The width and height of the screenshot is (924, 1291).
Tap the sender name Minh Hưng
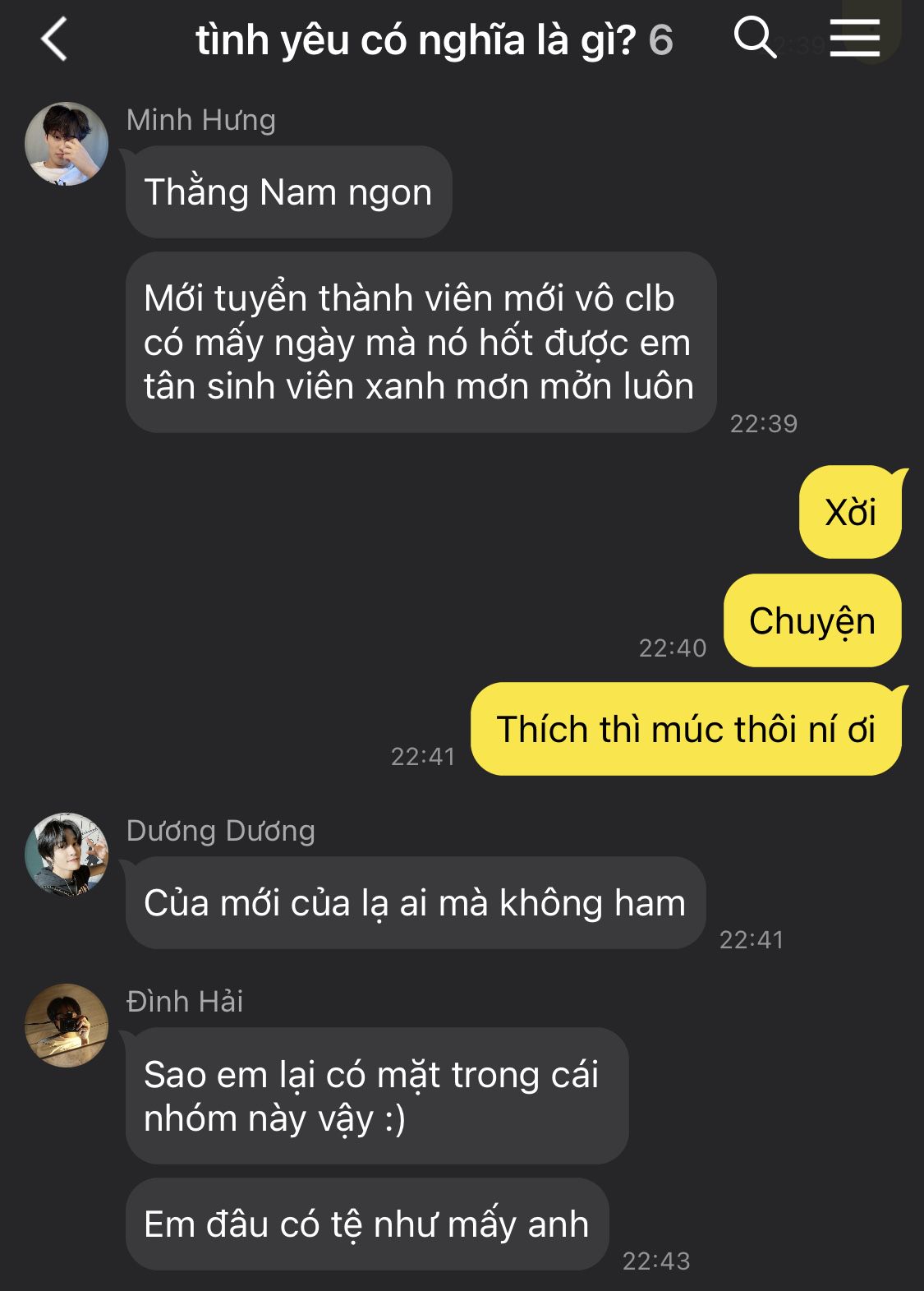coord(201,120)
